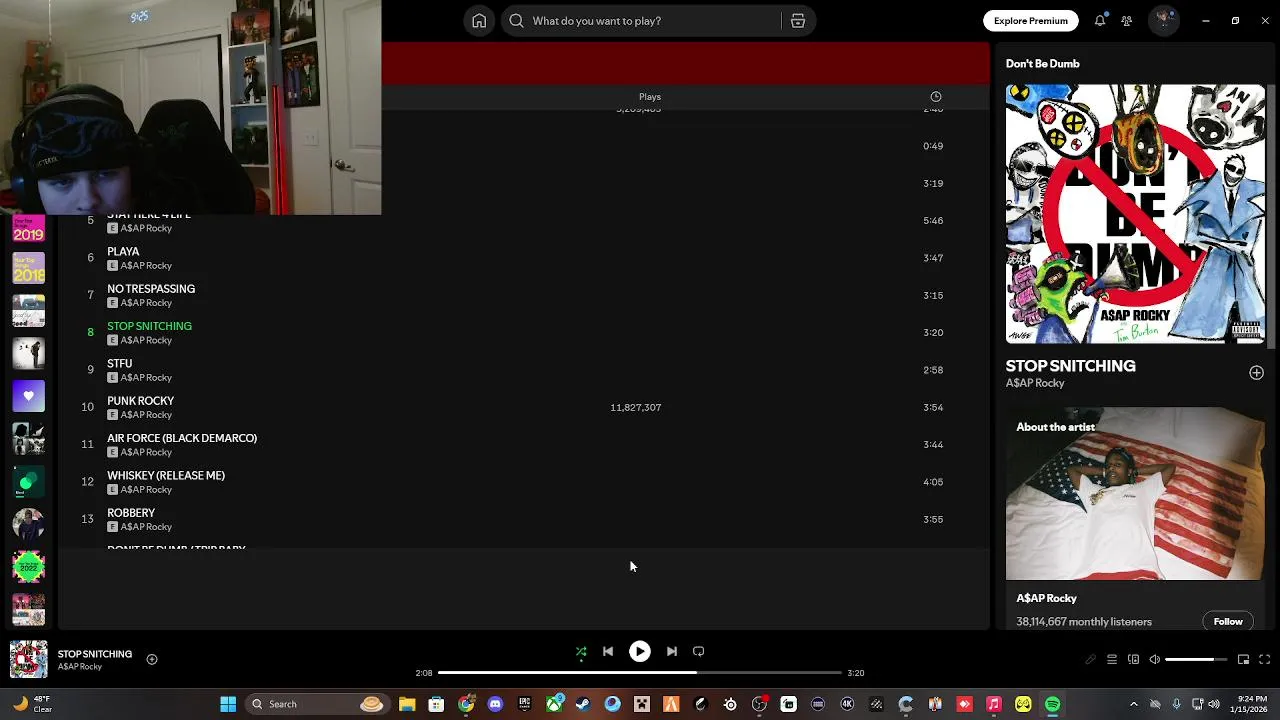
Task: Open A$AP Rocky link under right-panel song title
Action: click(1035, 384)
